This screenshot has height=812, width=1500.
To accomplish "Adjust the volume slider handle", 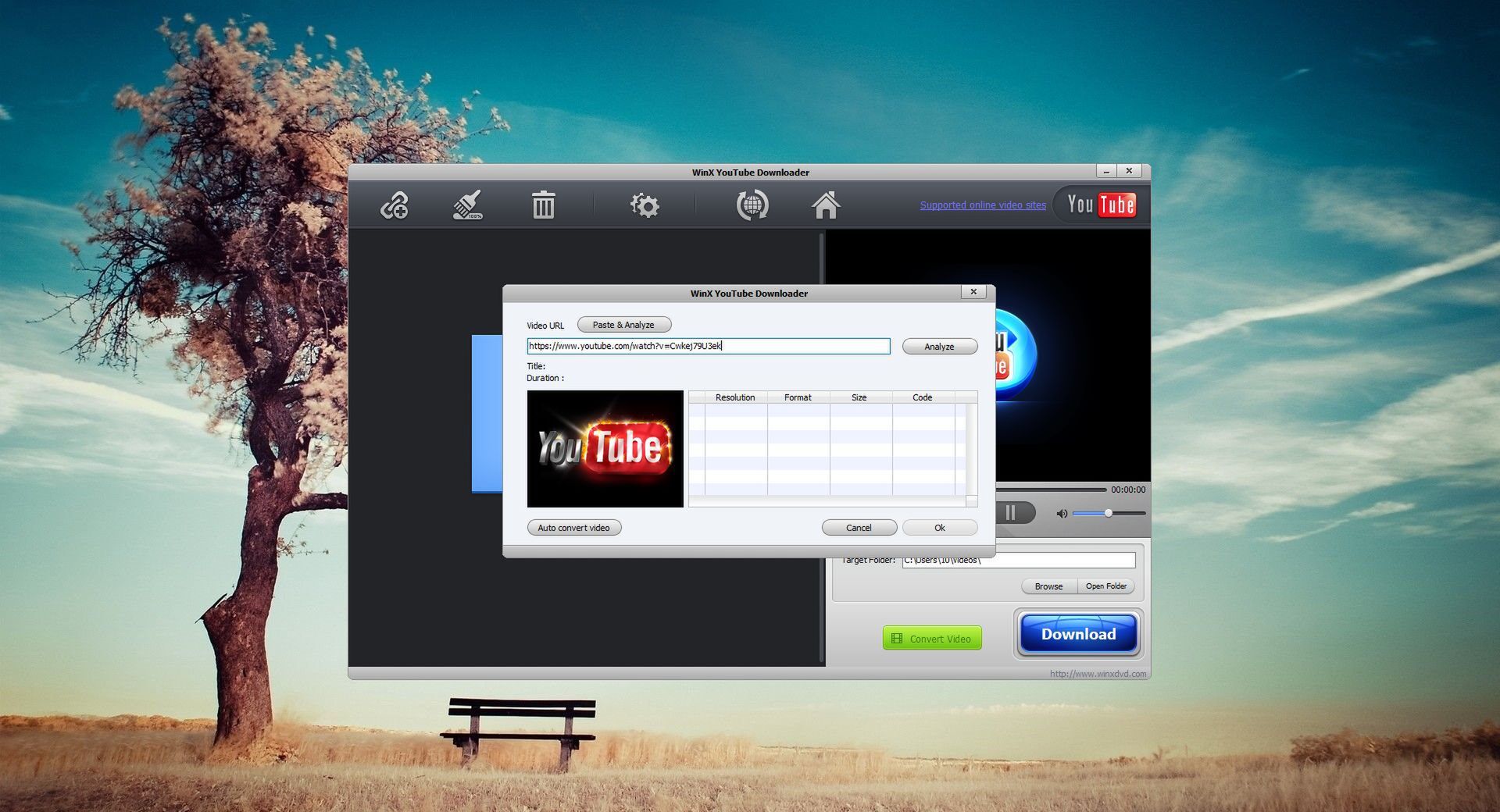I will coord(1108,513).
